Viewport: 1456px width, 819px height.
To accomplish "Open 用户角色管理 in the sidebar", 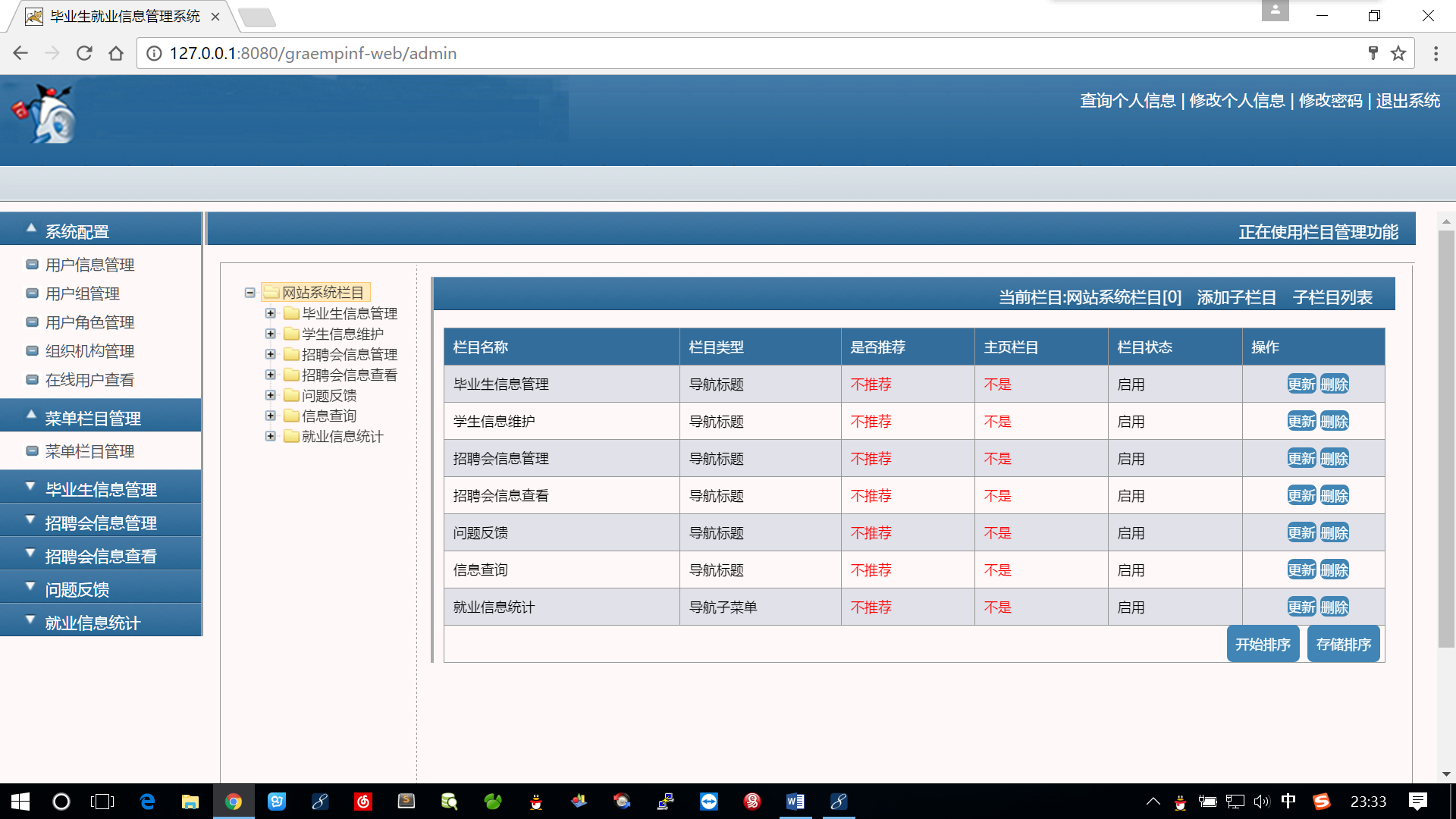I will [89, 322].
